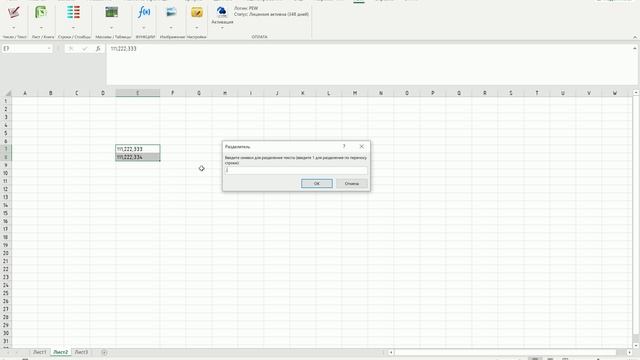The width and height of the screenshot is (640, 360).
Task: Click the Name Box field
Action: (x=24, y=49)
